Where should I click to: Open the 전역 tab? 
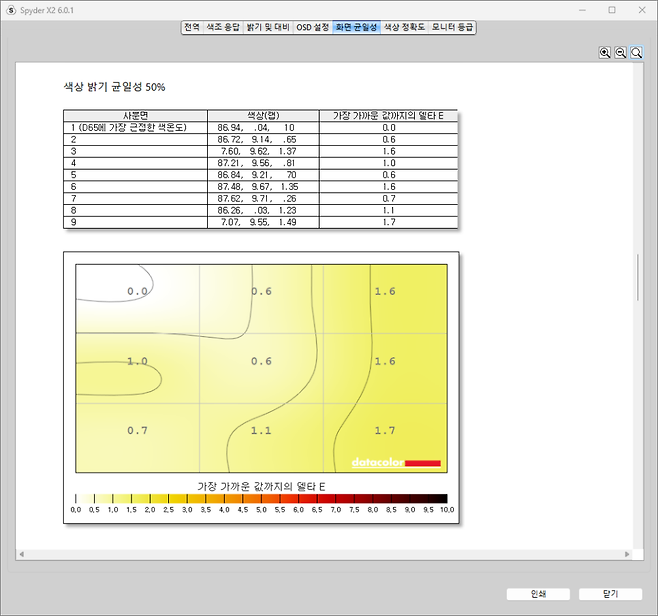pos(191,27)
